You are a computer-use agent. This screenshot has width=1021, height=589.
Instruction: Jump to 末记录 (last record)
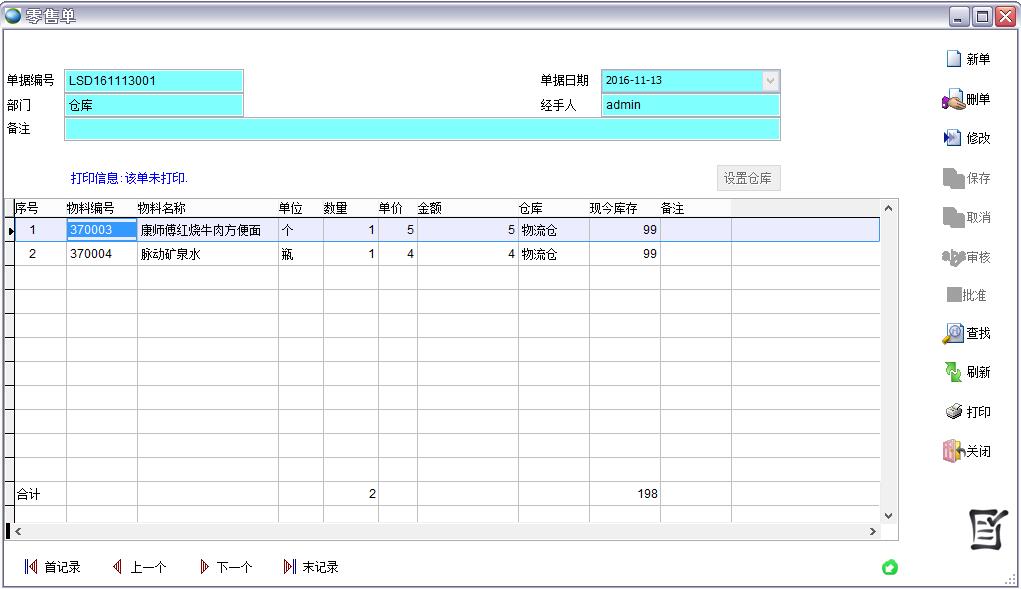click(311, 567)
